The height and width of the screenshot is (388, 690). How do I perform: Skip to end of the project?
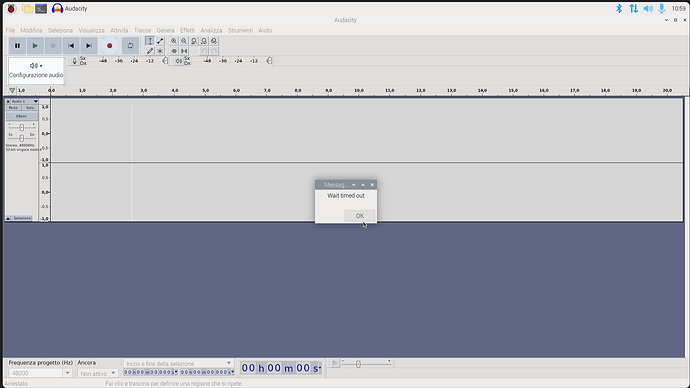pyautogui.click(x=89, y=45)
